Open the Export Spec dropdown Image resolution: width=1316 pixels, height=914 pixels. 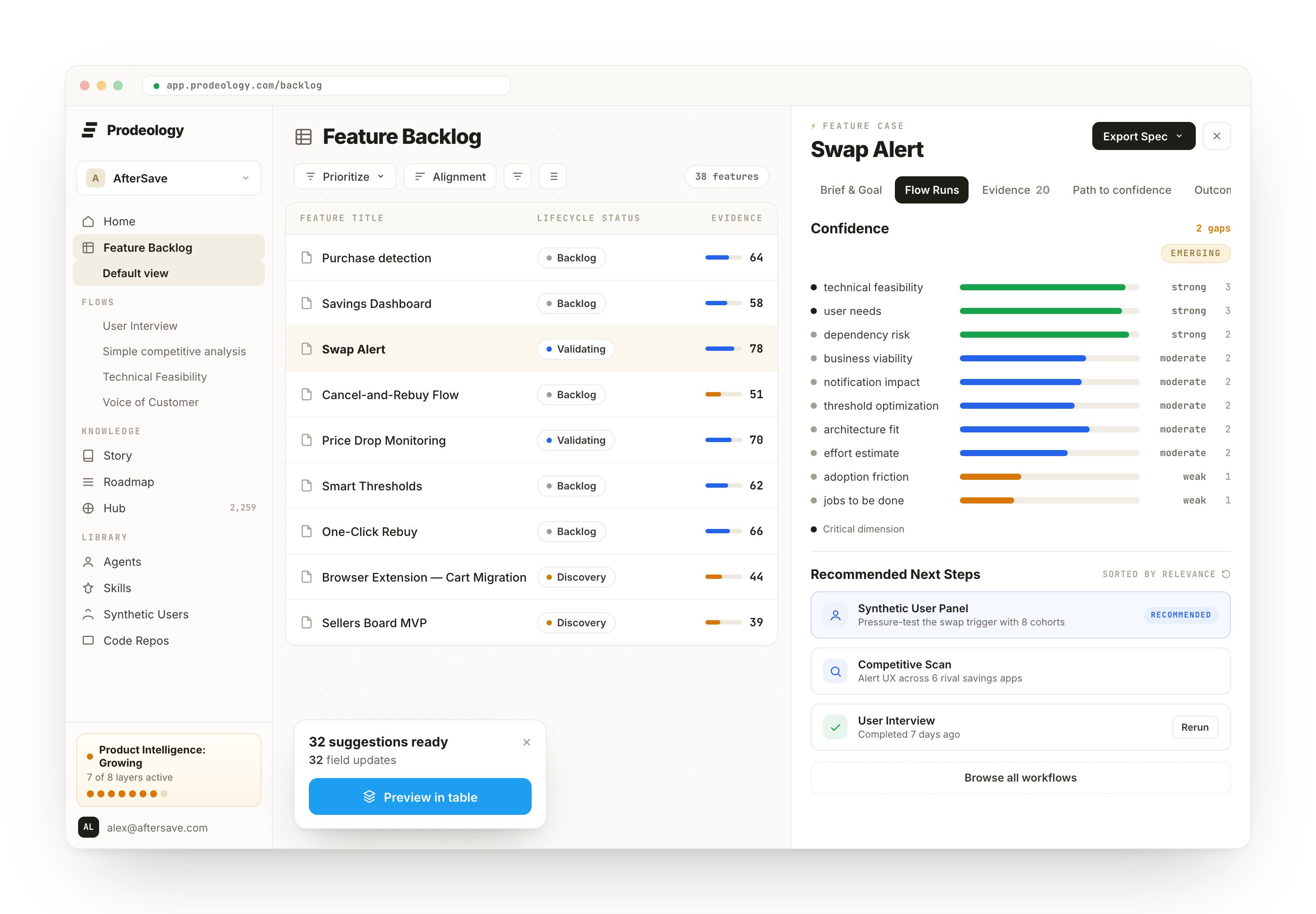[1144, 136]
